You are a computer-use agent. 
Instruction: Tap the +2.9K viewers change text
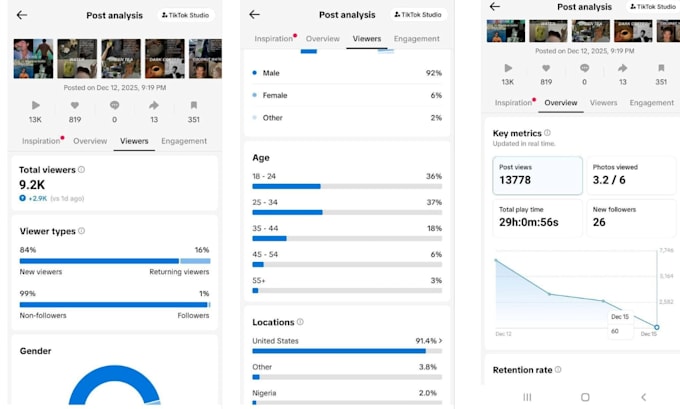[37, 198]
